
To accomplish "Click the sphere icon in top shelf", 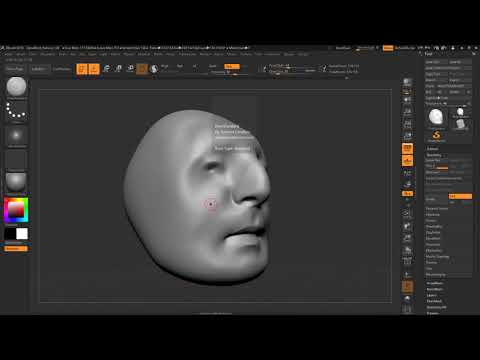I will tap(154, 69).
